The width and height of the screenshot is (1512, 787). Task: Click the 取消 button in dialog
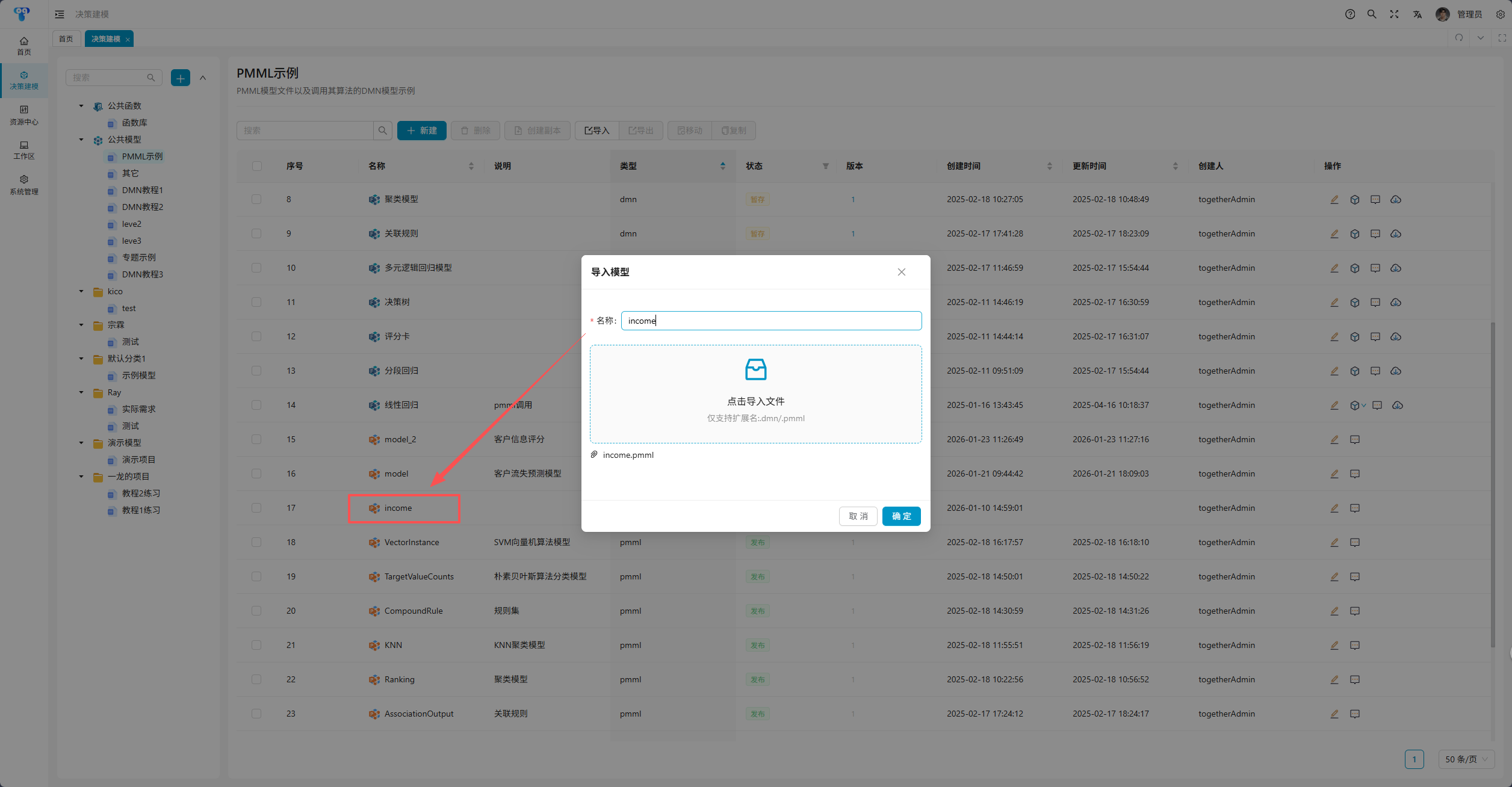coord(858,516)
